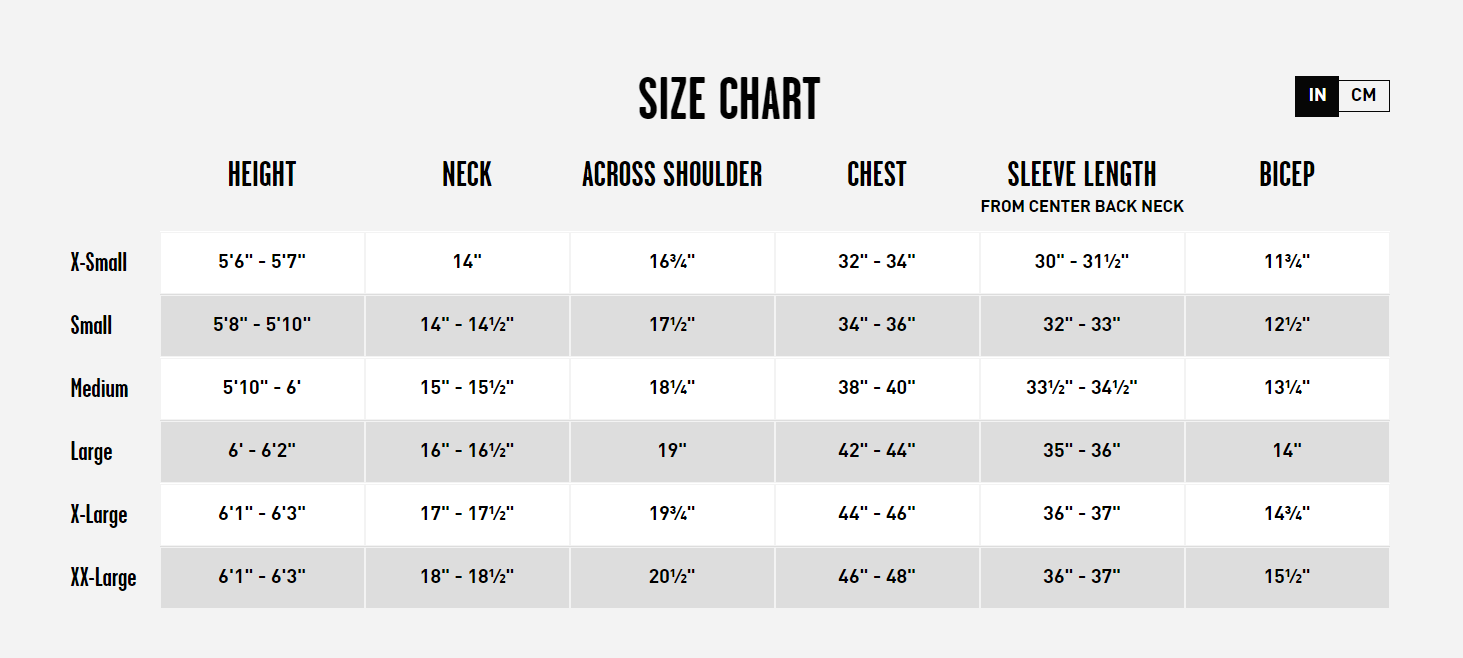Click the XX-Large row label

103,578
